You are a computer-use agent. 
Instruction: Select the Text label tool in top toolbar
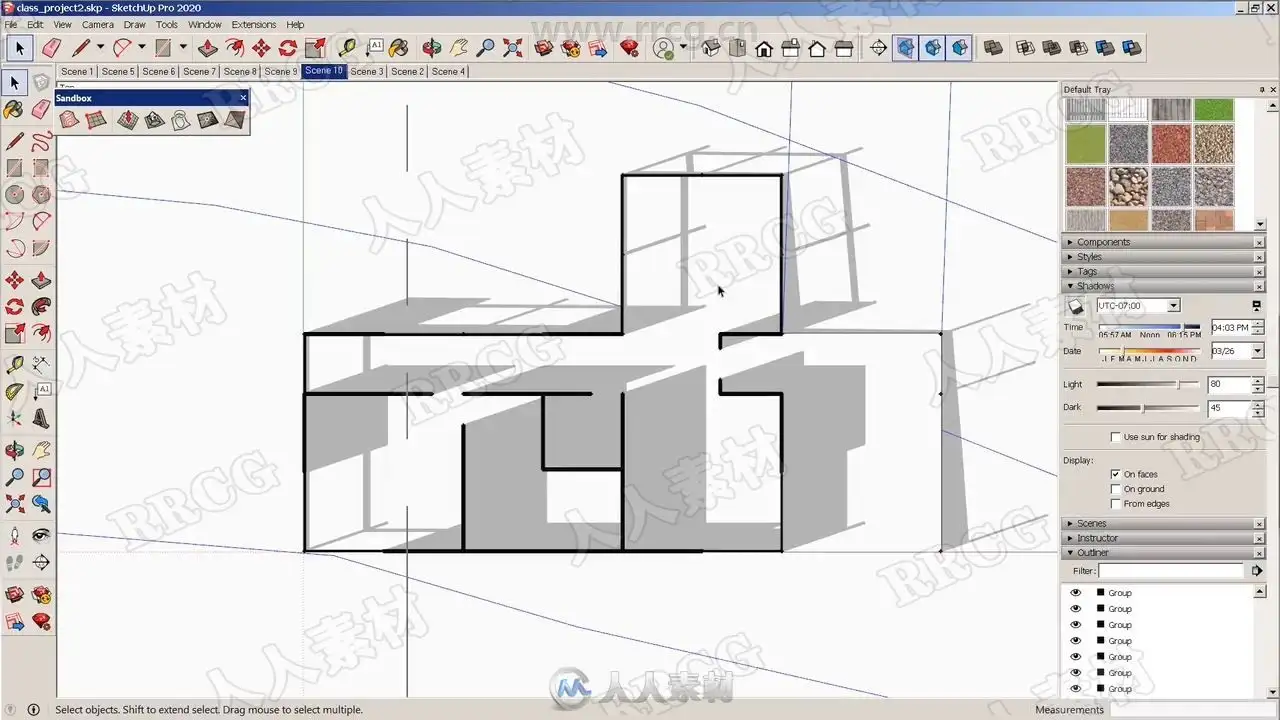pyautogui.click(x=375, y=48)
